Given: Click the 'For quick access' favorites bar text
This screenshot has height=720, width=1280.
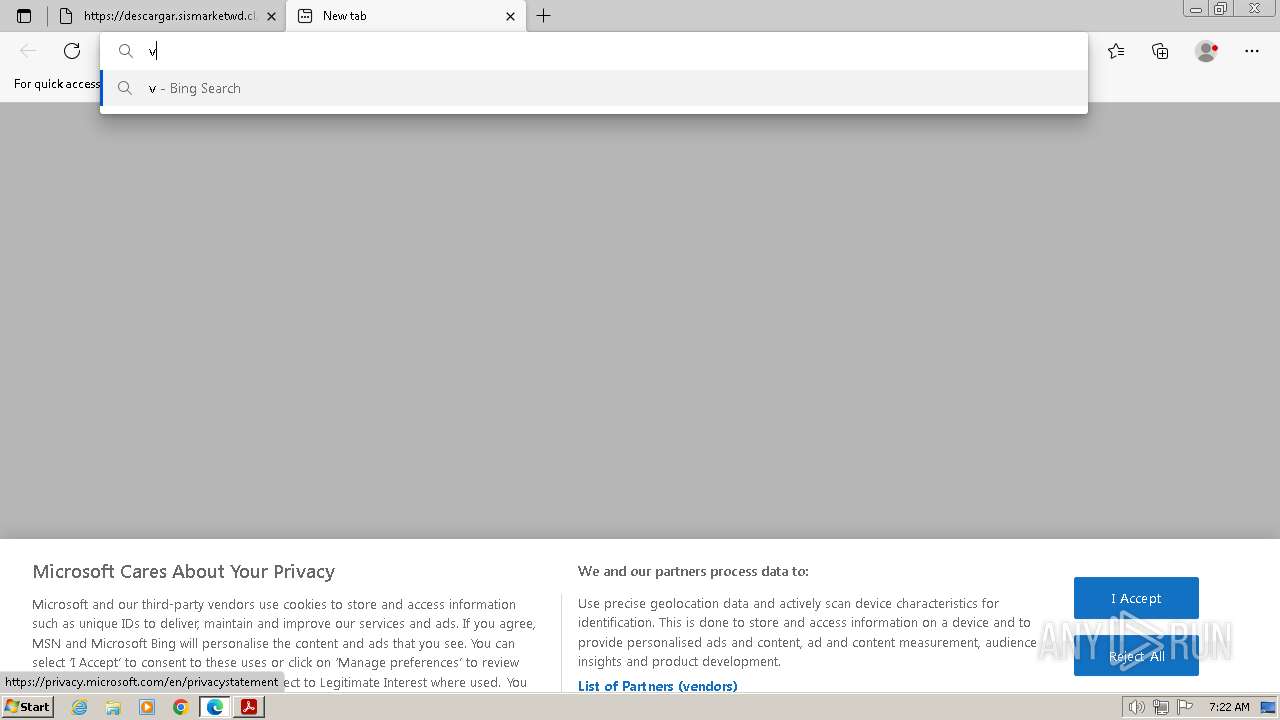Looking at the screenshot, I should point(57,84).
